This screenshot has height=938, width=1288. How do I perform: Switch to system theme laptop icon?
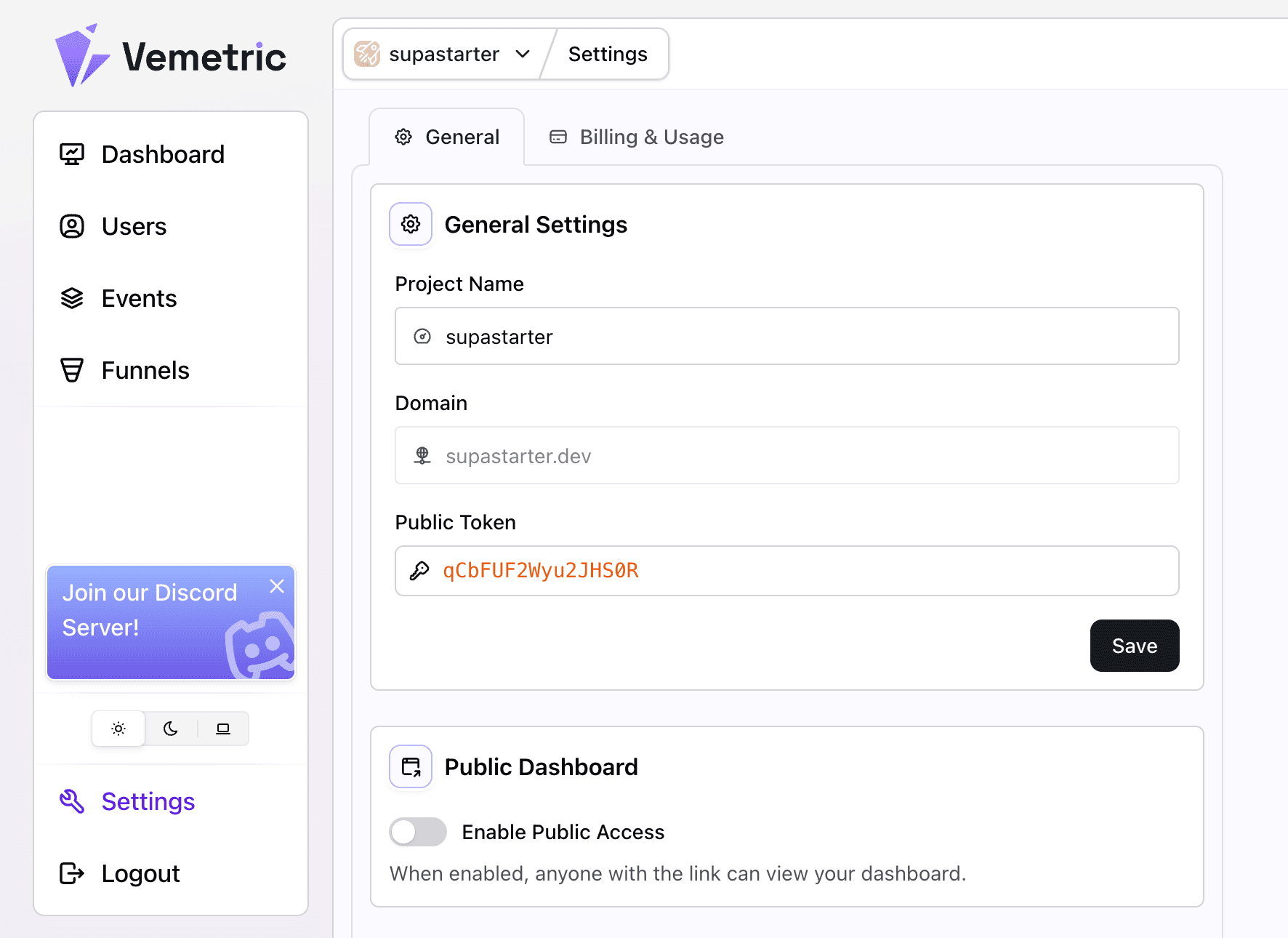[x=223, y=729]
